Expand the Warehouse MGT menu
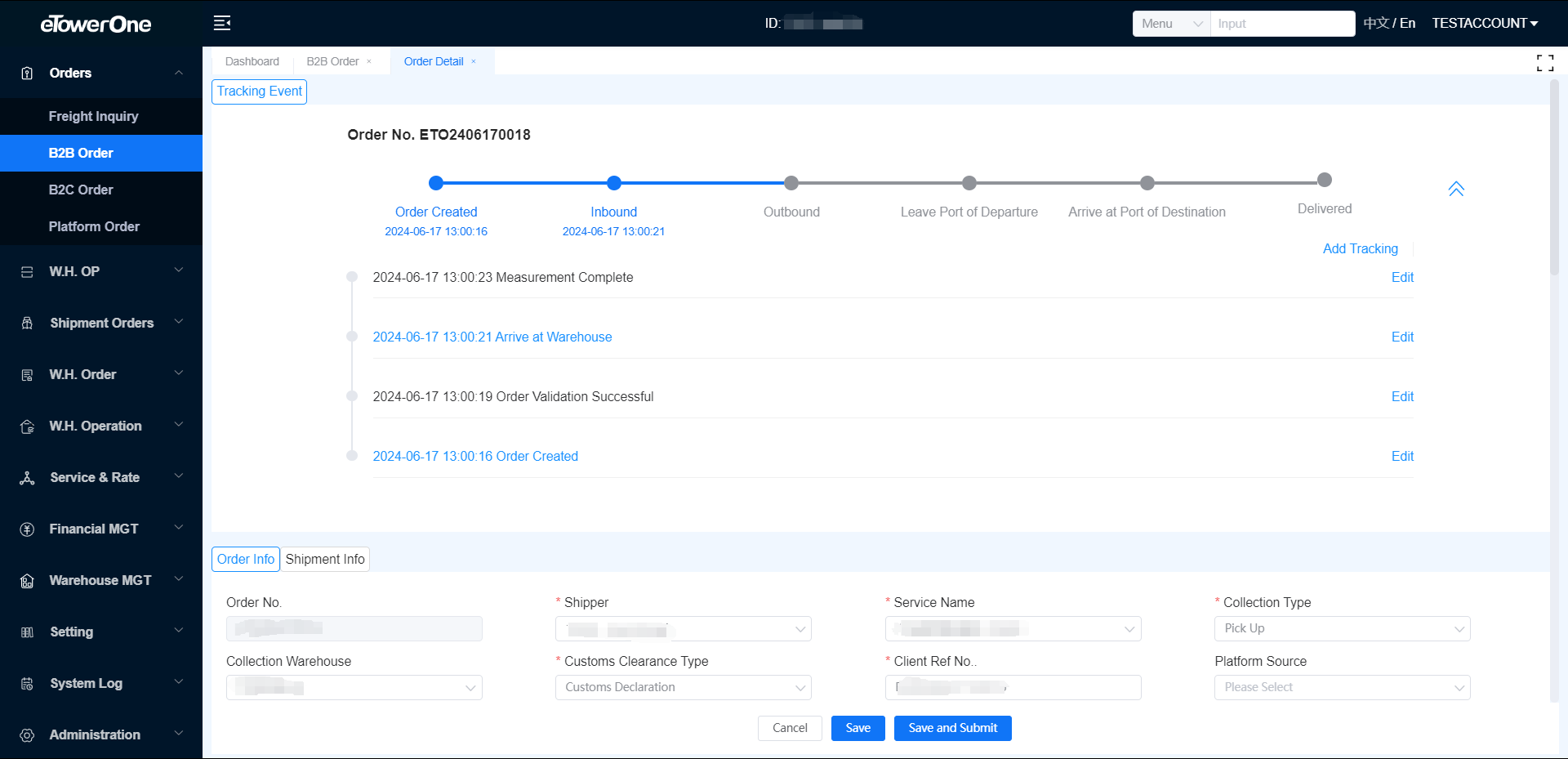Image resolution: width=1568 pixels, height=759 pixels. click(x=178, y=579)
